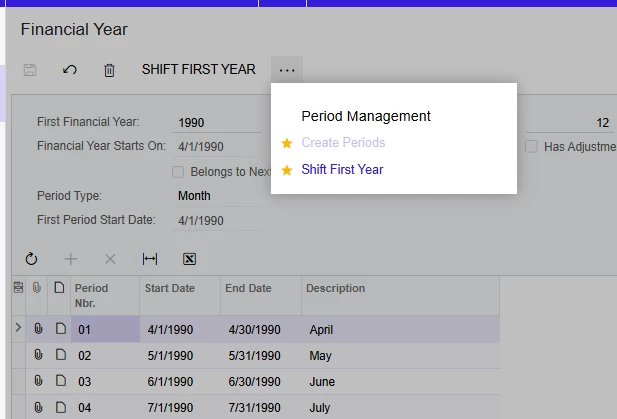Image resolution: width=617 pixels, height=419 pixels.
Task: Toggle the Belongs to Next Year checkbox
Action: click(x=178, y=172)
